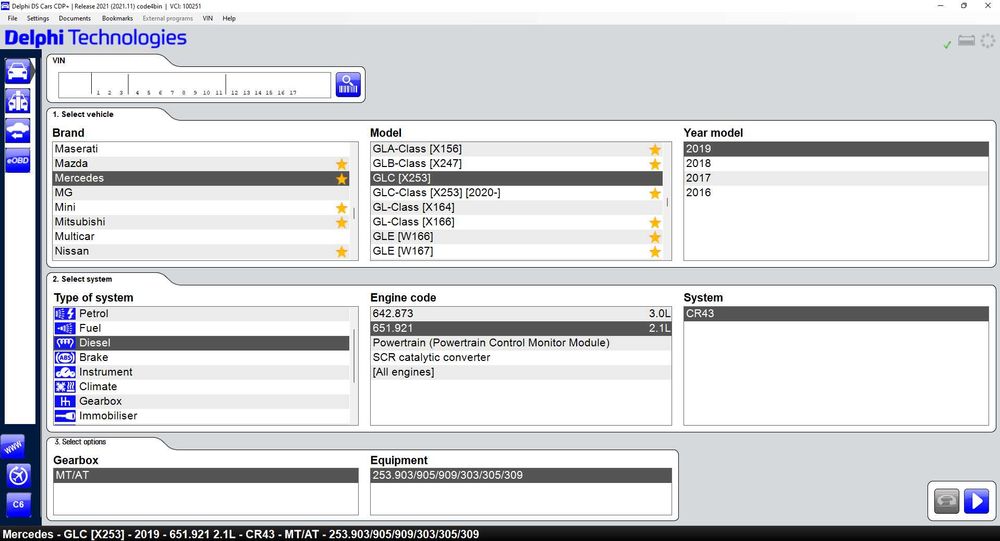Open the Documents menu
This screenshot has width=1000, height=541.
pos(75,19)
